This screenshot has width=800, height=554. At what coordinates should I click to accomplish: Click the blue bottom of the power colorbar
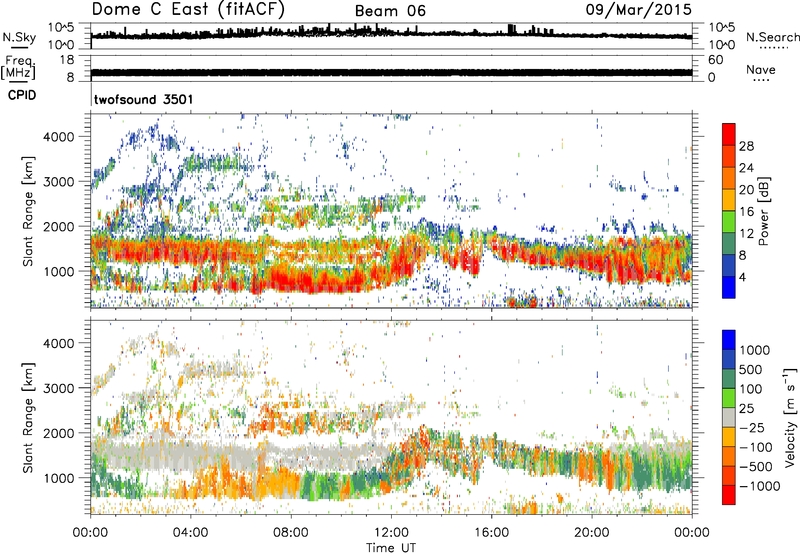click(x=729, y=287)
